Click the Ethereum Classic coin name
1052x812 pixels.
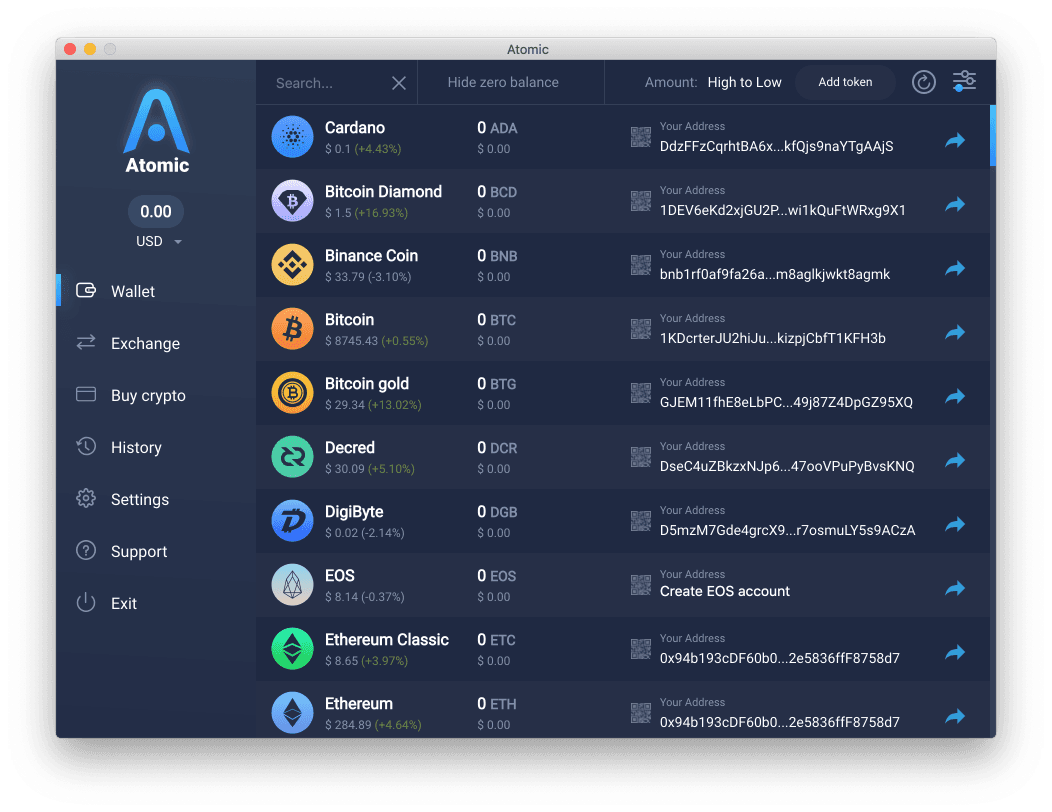pyautogui.click(x=386, y=640)
